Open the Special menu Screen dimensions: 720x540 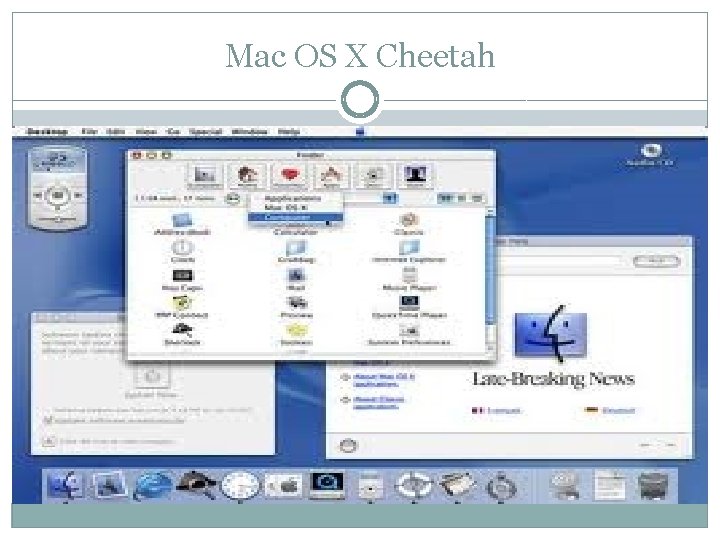(206, 132)
